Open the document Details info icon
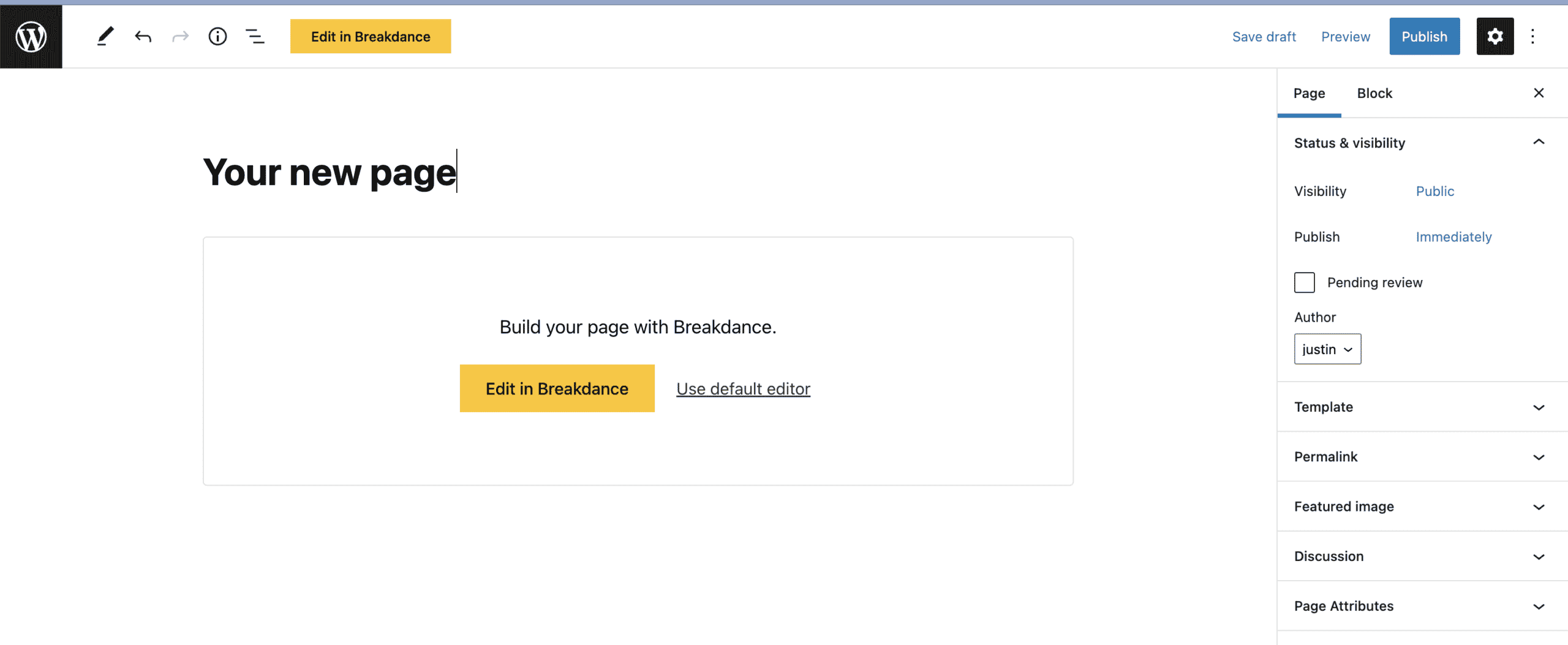 (217, 37)
